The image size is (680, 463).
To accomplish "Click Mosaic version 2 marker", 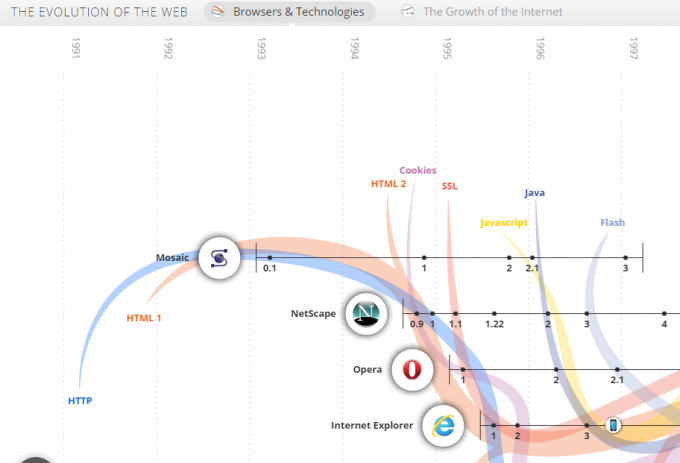I will pos(509,258).
